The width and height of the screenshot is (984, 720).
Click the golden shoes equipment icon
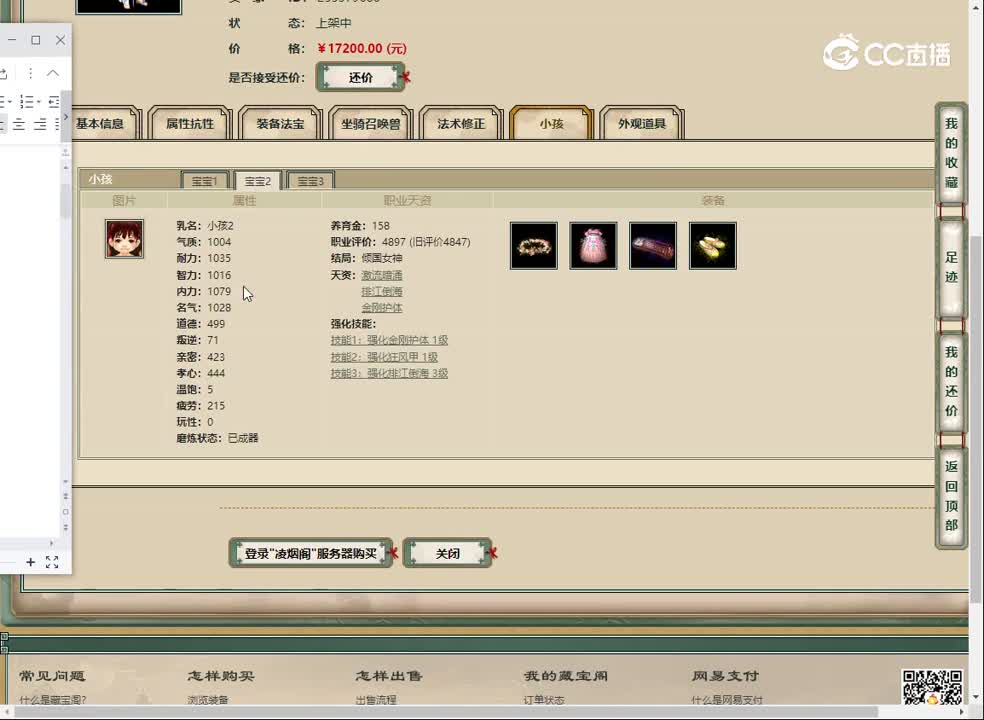[712, 245]
